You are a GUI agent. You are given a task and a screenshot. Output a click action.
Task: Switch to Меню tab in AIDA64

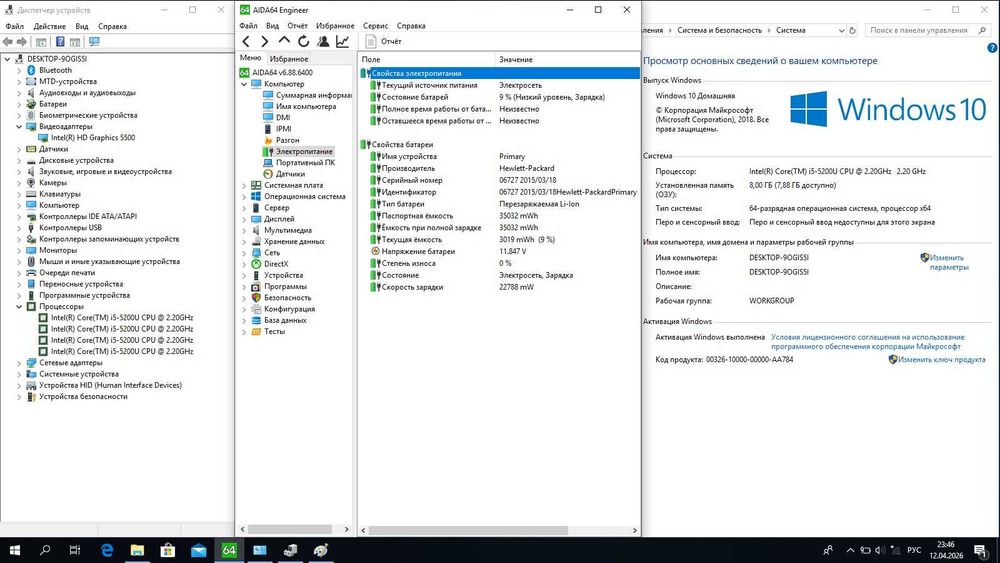tap(250, 58)
